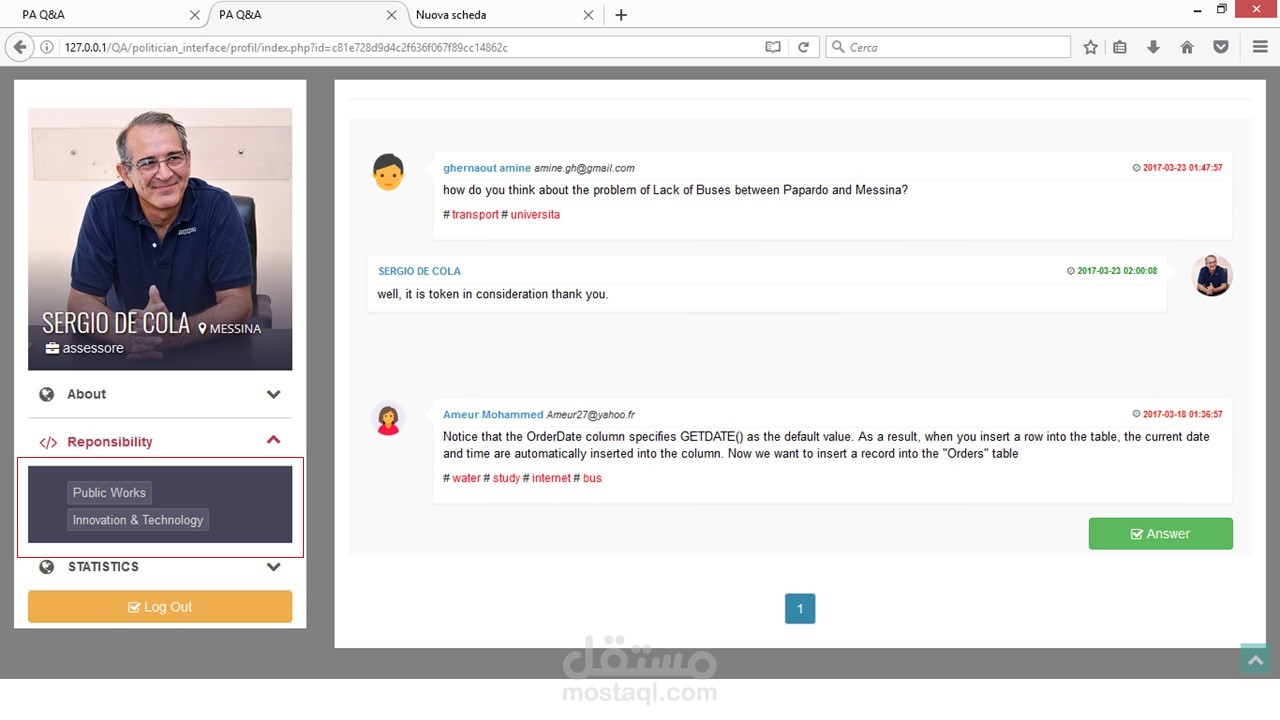Click the globe icon beside About

(46, 394)
